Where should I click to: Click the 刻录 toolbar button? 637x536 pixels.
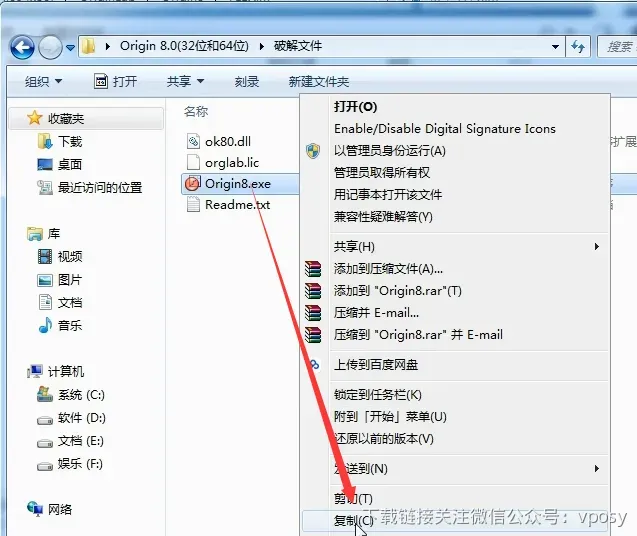[x=247, y=82]
